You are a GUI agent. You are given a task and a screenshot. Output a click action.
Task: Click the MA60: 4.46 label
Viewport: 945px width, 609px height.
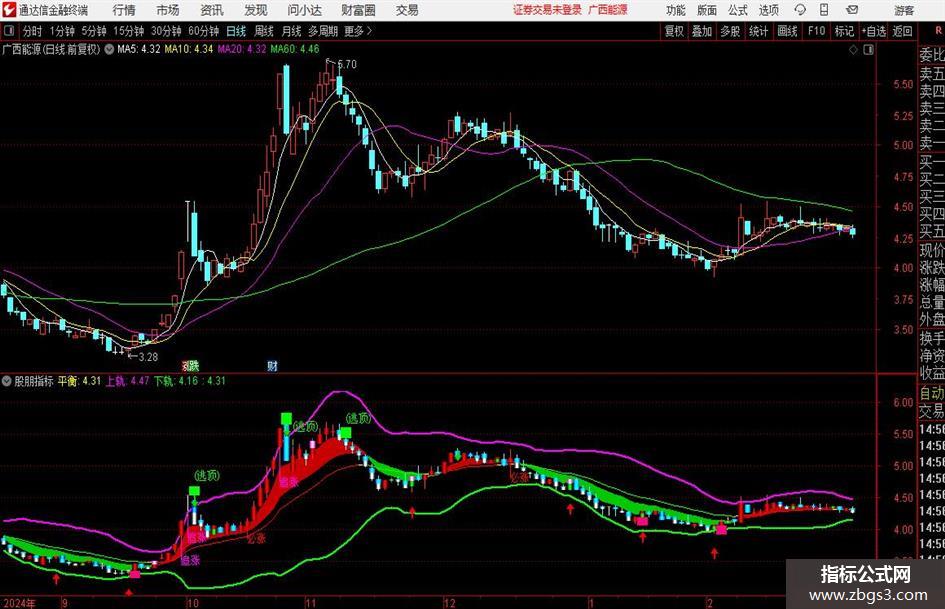click(x=295, y=49)
